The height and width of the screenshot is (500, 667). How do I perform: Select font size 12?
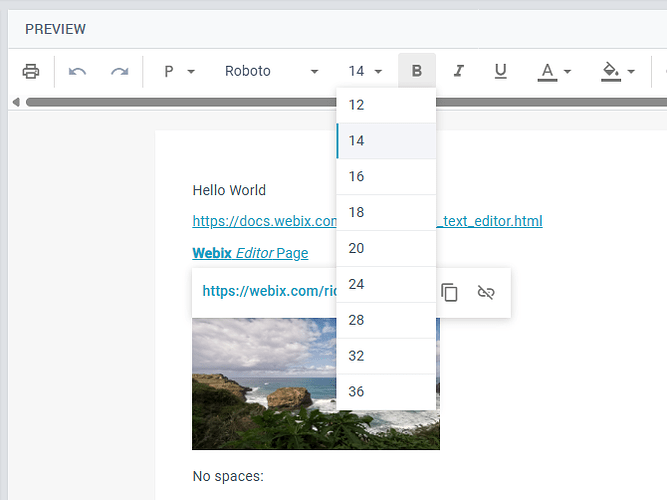386,105
